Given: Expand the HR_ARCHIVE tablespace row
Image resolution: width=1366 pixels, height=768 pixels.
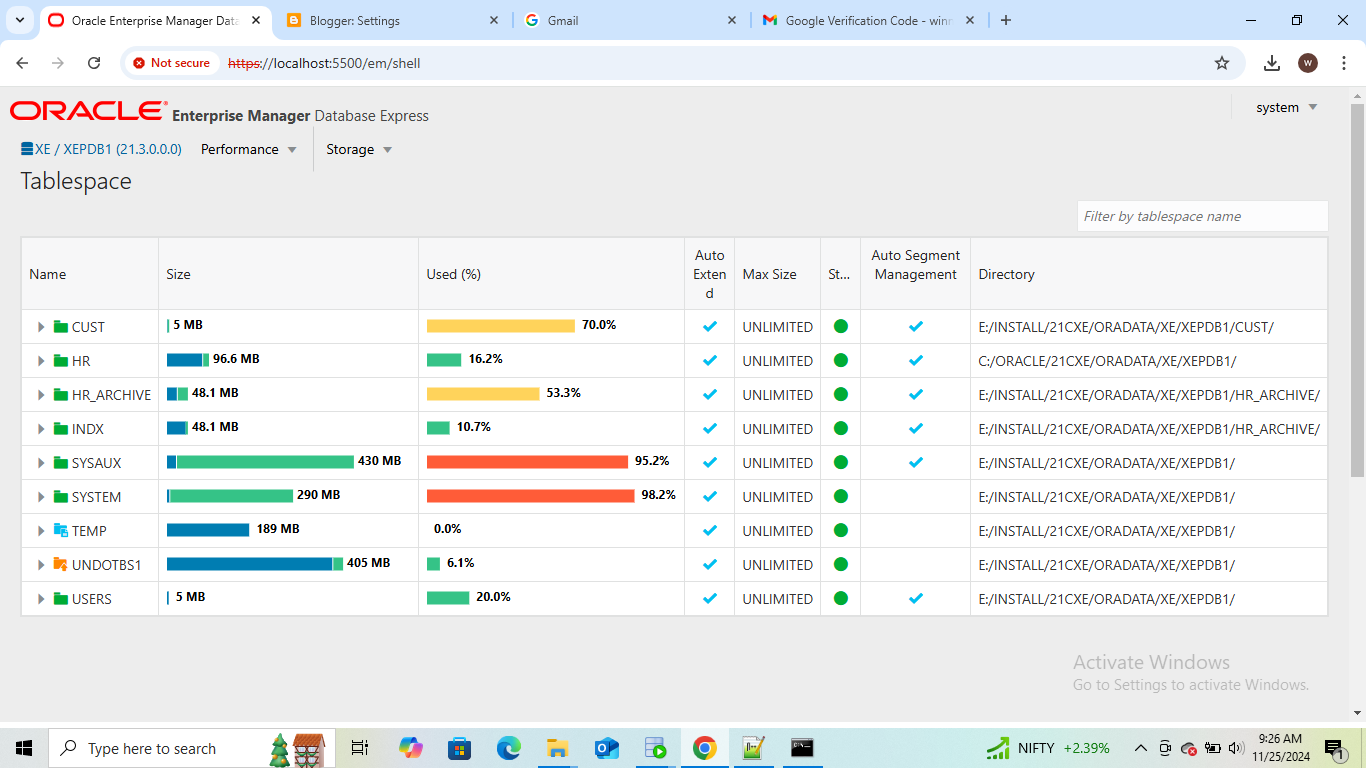Looking at the screenshot, I should pos(41,395).
